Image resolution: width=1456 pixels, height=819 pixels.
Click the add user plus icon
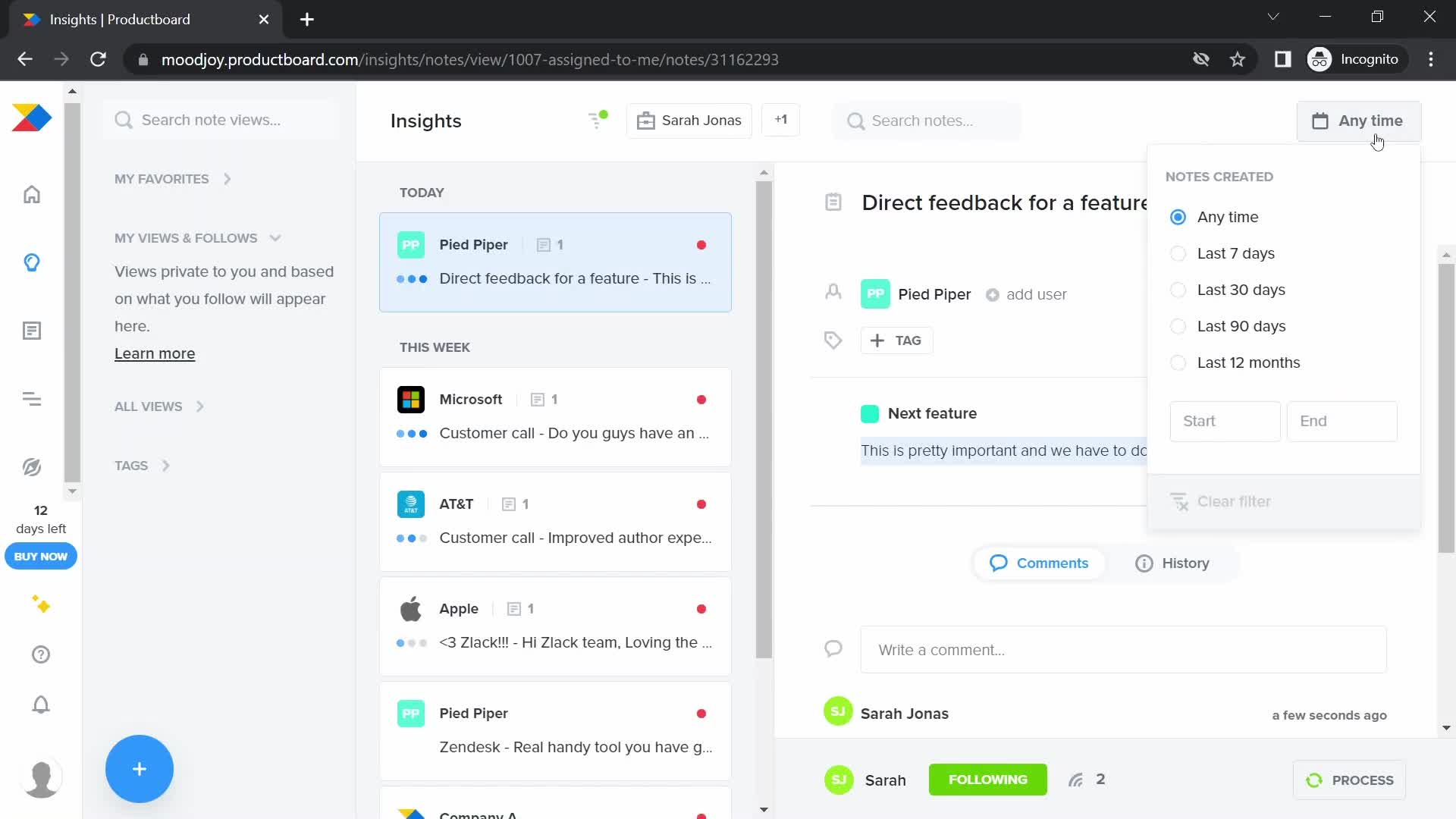click(992, 295)
